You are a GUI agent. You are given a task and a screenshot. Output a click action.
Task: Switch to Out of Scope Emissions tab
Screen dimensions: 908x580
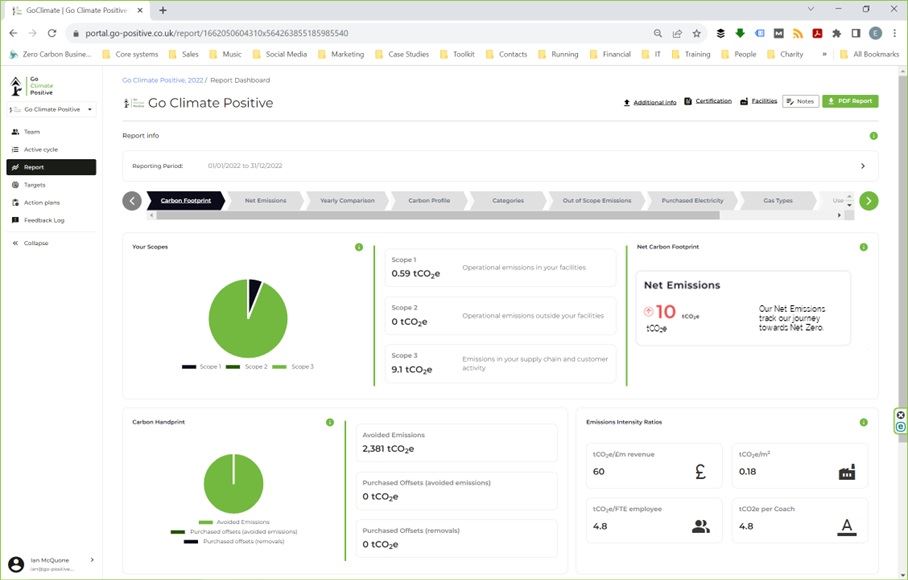tap(596, 201)
